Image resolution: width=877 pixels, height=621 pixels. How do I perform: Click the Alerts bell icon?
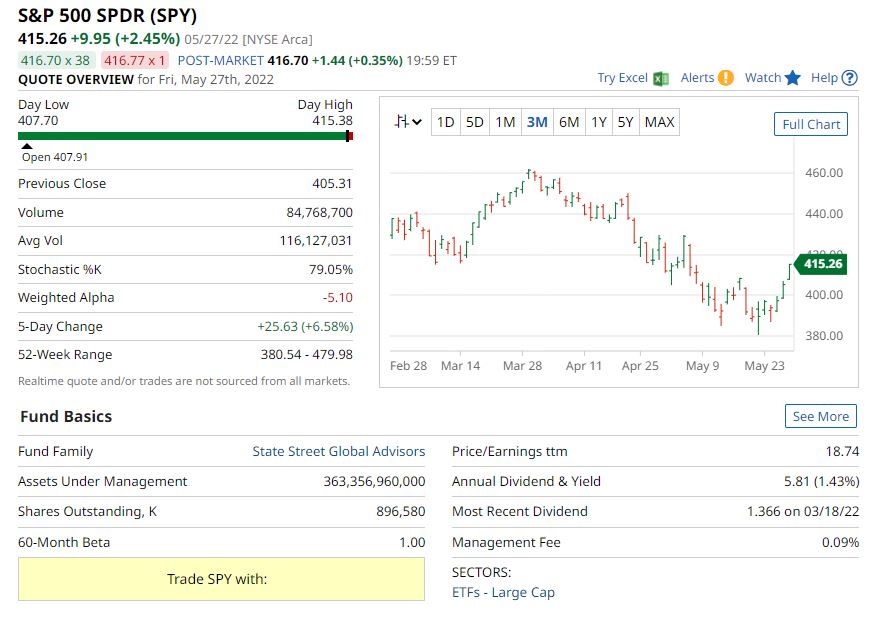(x=726, y=78)
